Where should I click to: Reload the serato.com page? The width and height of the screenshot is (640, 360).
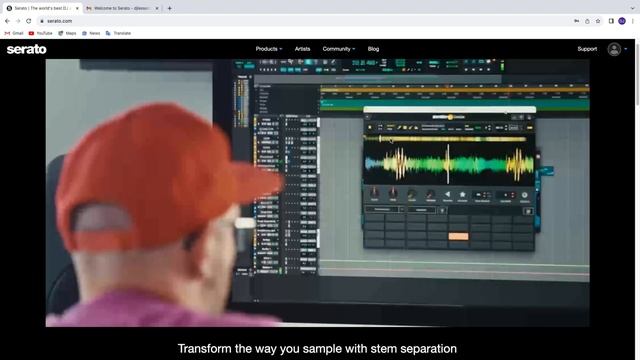[29, 21]
